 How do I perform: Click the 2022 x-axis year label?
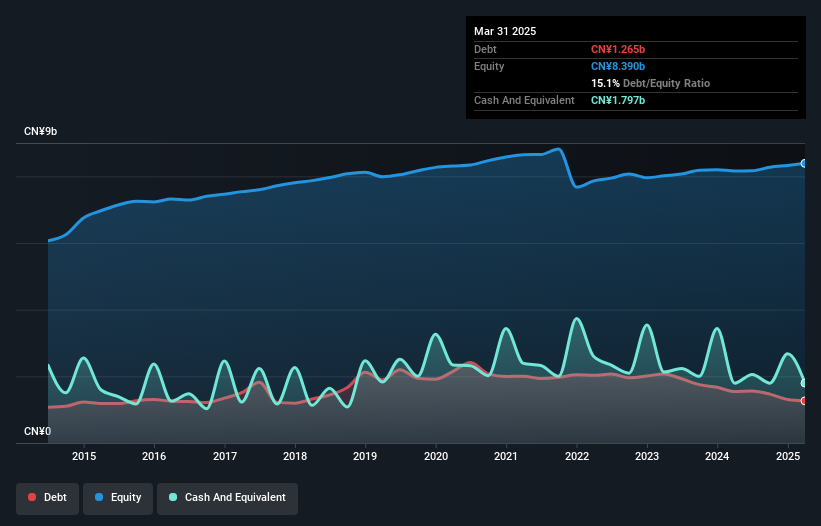576,456
